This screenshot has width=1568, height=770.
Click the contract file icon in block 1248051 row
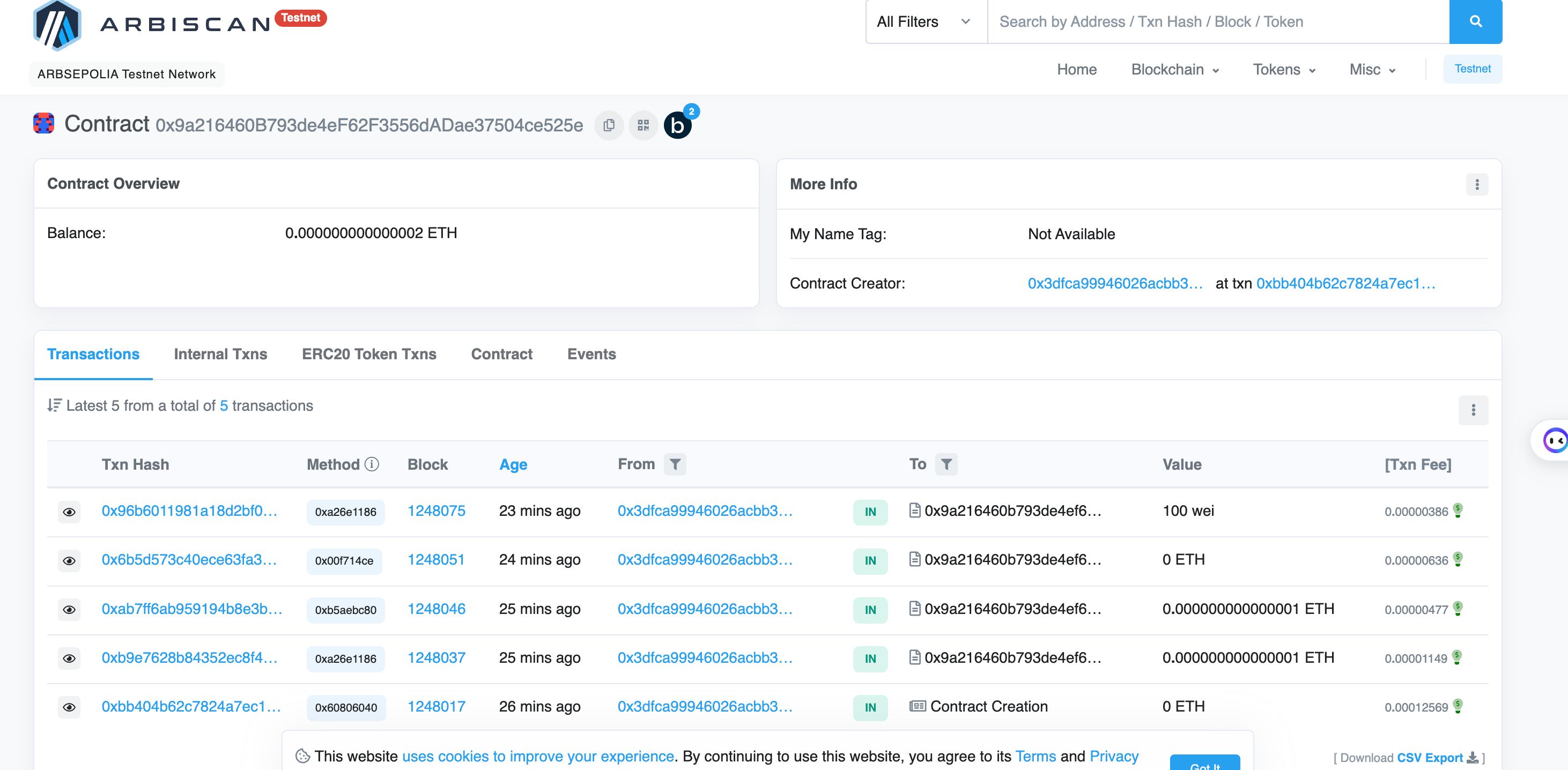tap(914, 559)
